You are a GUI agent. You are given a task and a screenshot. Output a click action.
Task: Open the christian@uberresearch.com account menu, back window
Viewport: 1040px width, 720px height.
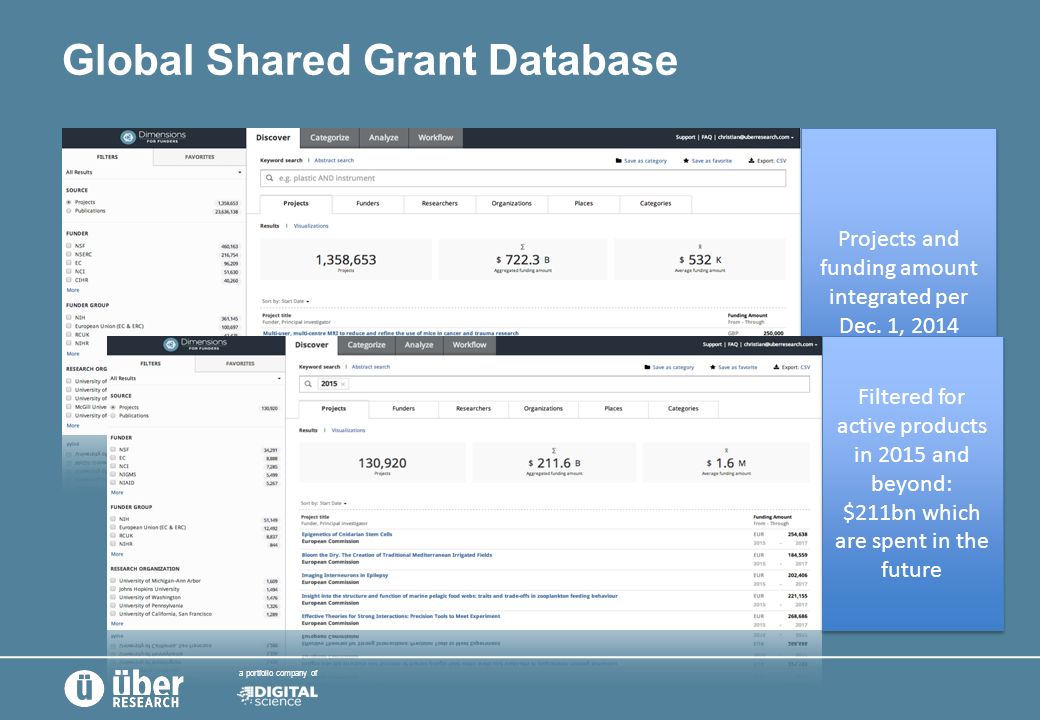tap(755, 137)
